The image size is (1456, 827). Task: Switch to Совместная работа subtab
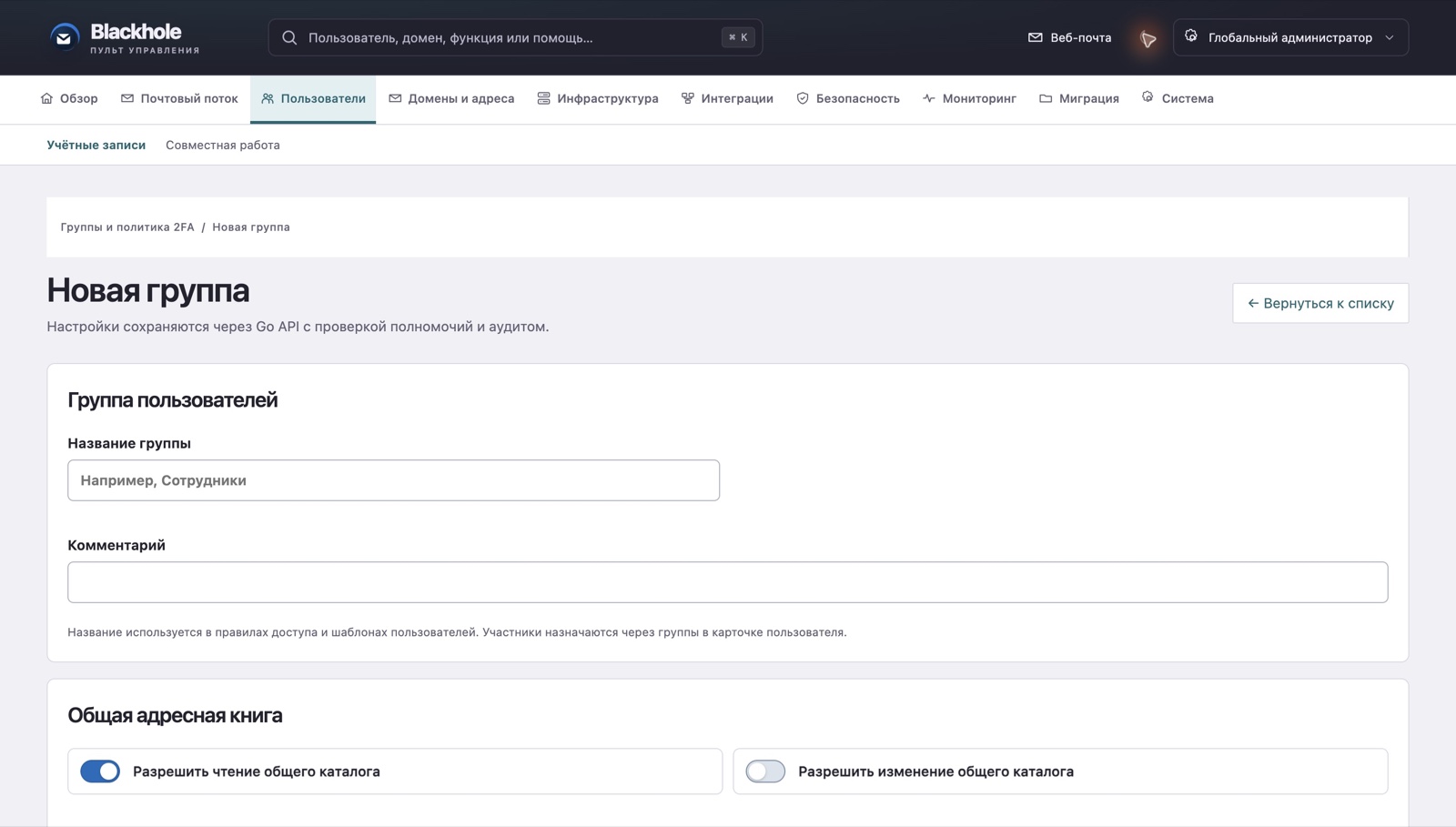click(223, 146)
